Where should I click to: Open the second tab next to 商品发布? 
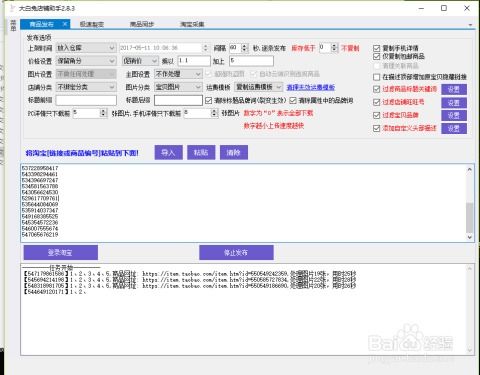92,24
